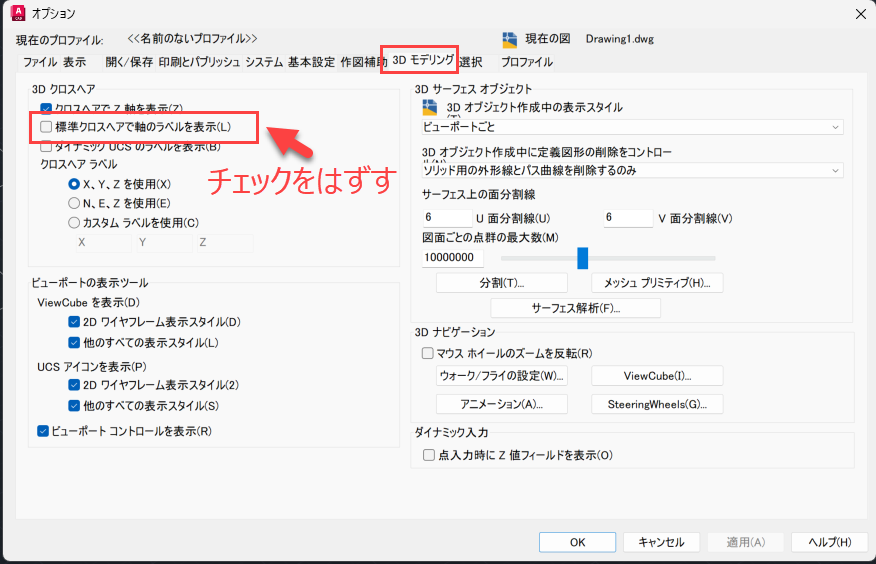Screen dimensions: 876x564
Task: Click the custom label Y field
Action: click(164, 243)
